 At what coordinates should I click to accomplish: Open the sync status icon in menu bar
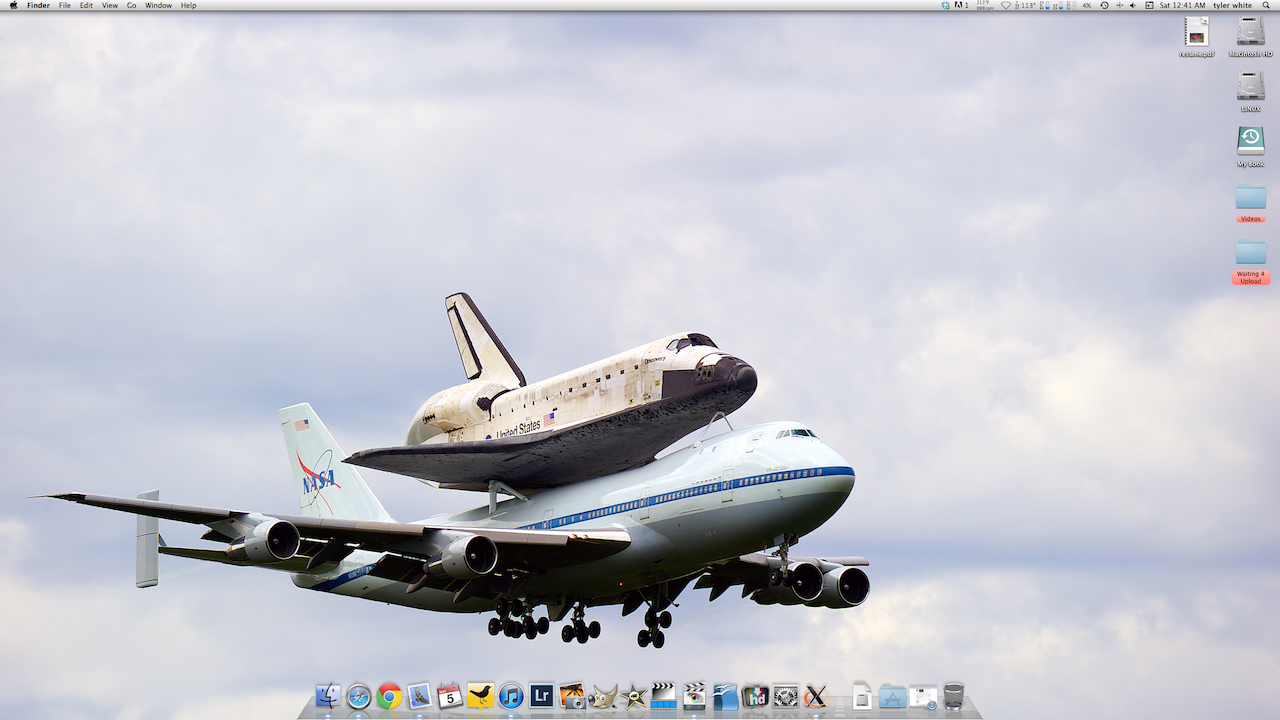(x=946, y=5)
